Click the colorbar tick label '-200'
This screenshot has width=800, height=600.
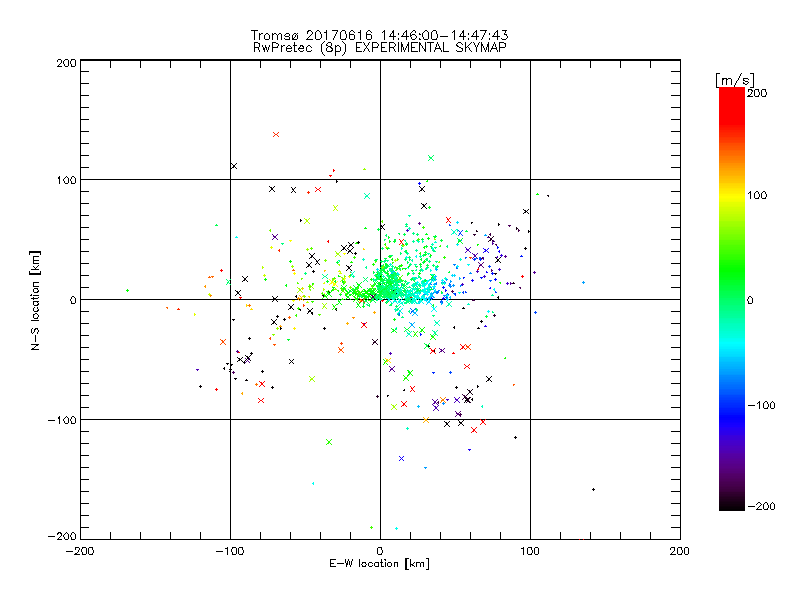tap(761, 506)
